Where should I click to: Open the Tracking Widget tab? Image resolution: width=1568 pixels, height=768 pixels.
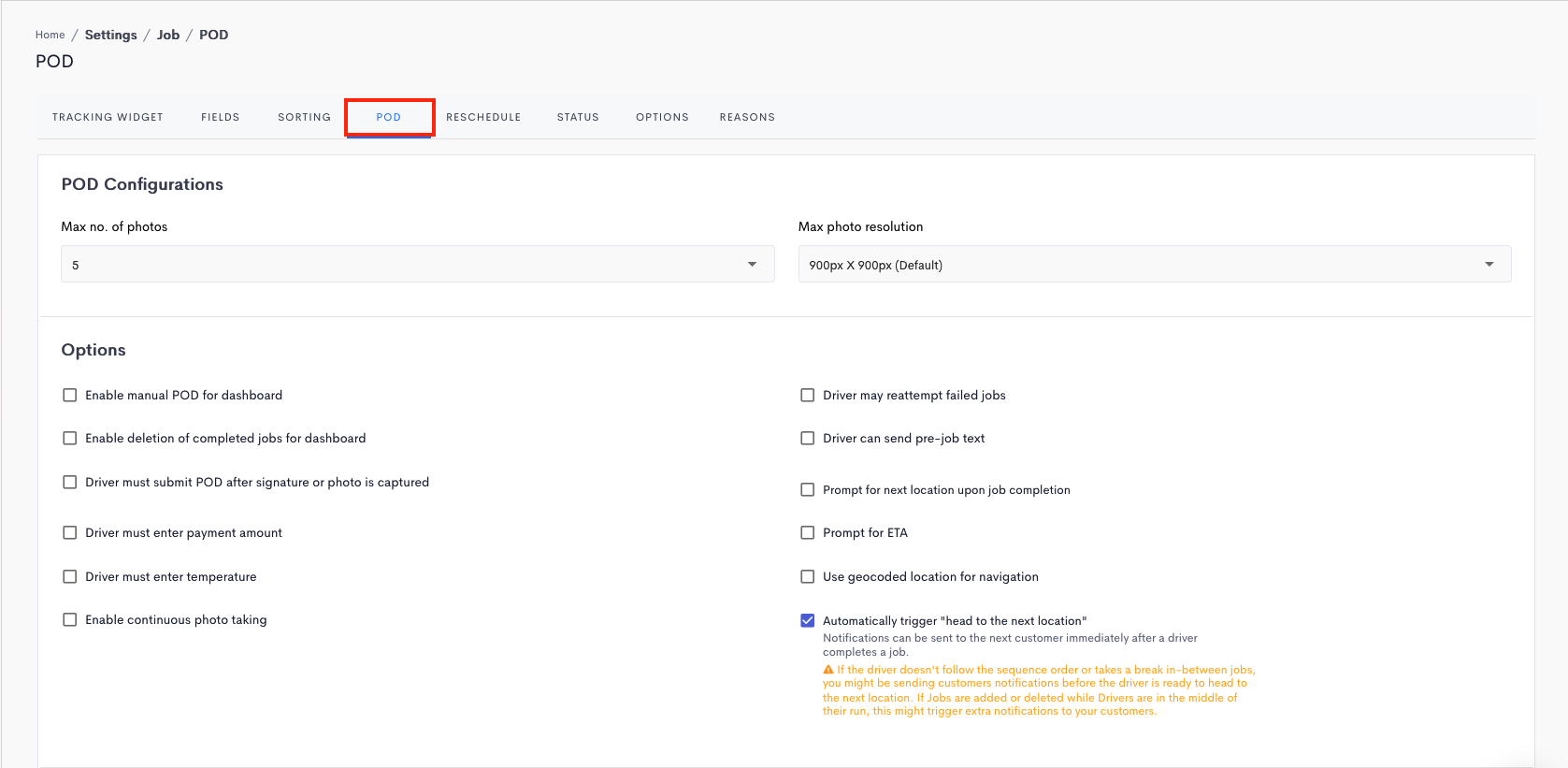click(108, 117)
